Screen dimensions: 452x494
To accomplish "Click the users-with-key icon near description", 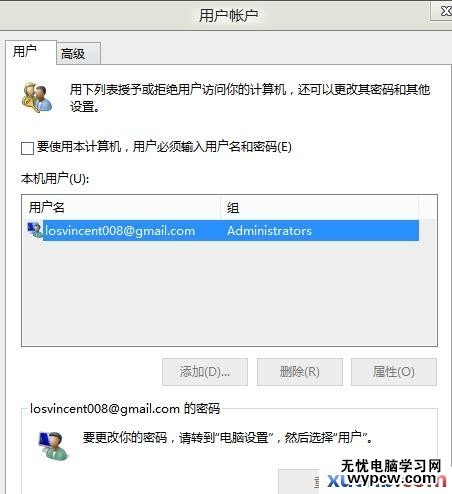I will pyautogui.click(x=36, y=97).
